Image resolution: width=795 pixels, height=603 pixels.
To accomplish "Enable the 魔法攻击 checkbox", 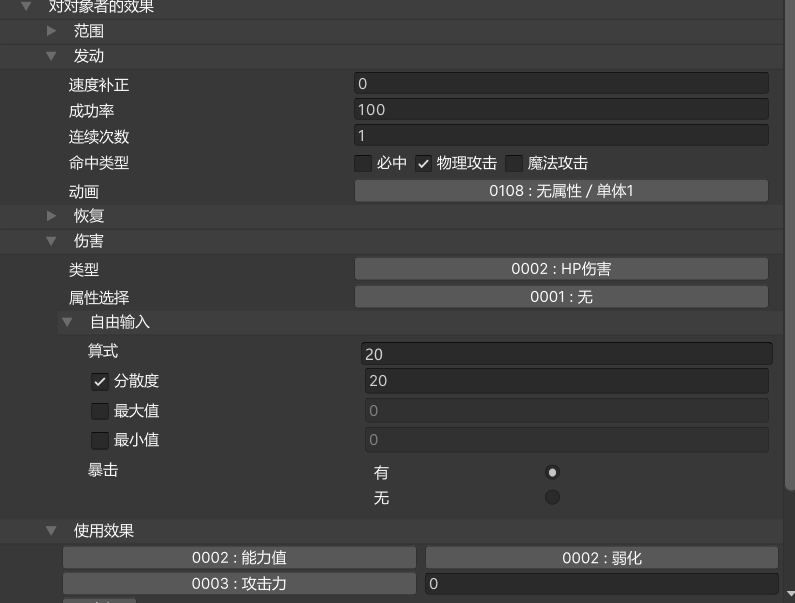I will pyautogui.click(x=514, y=163).
